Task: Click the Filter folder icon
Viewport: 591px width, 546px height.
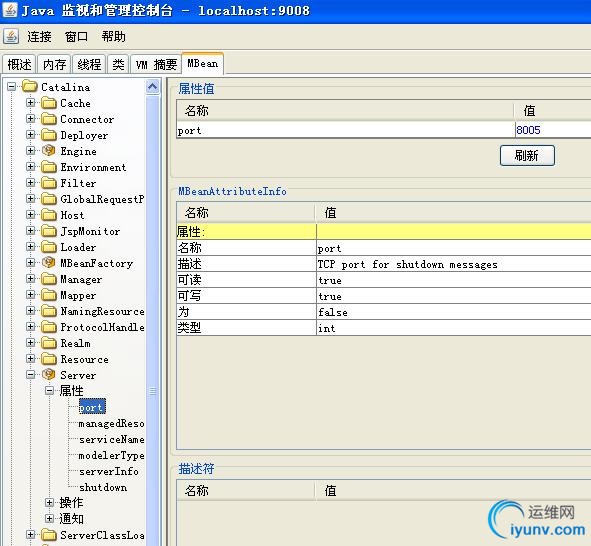Action: (x=49, y=183)
